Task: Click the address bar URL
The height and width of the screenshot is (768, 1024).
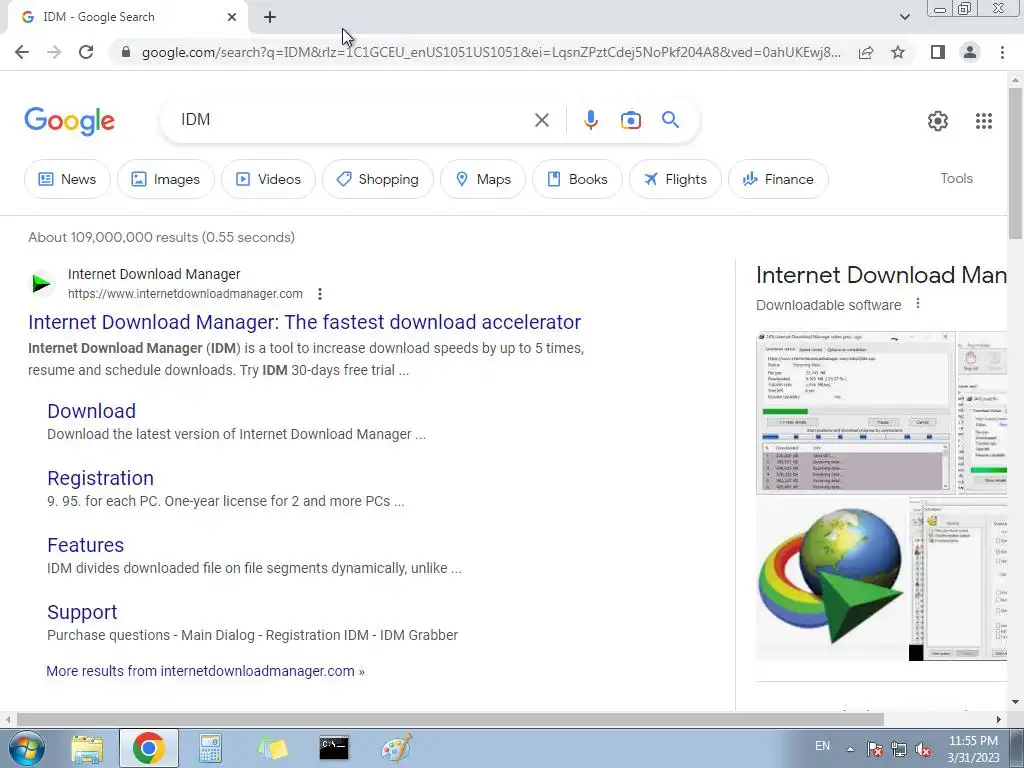Action: pyautogui.click(x=491, y=52)
